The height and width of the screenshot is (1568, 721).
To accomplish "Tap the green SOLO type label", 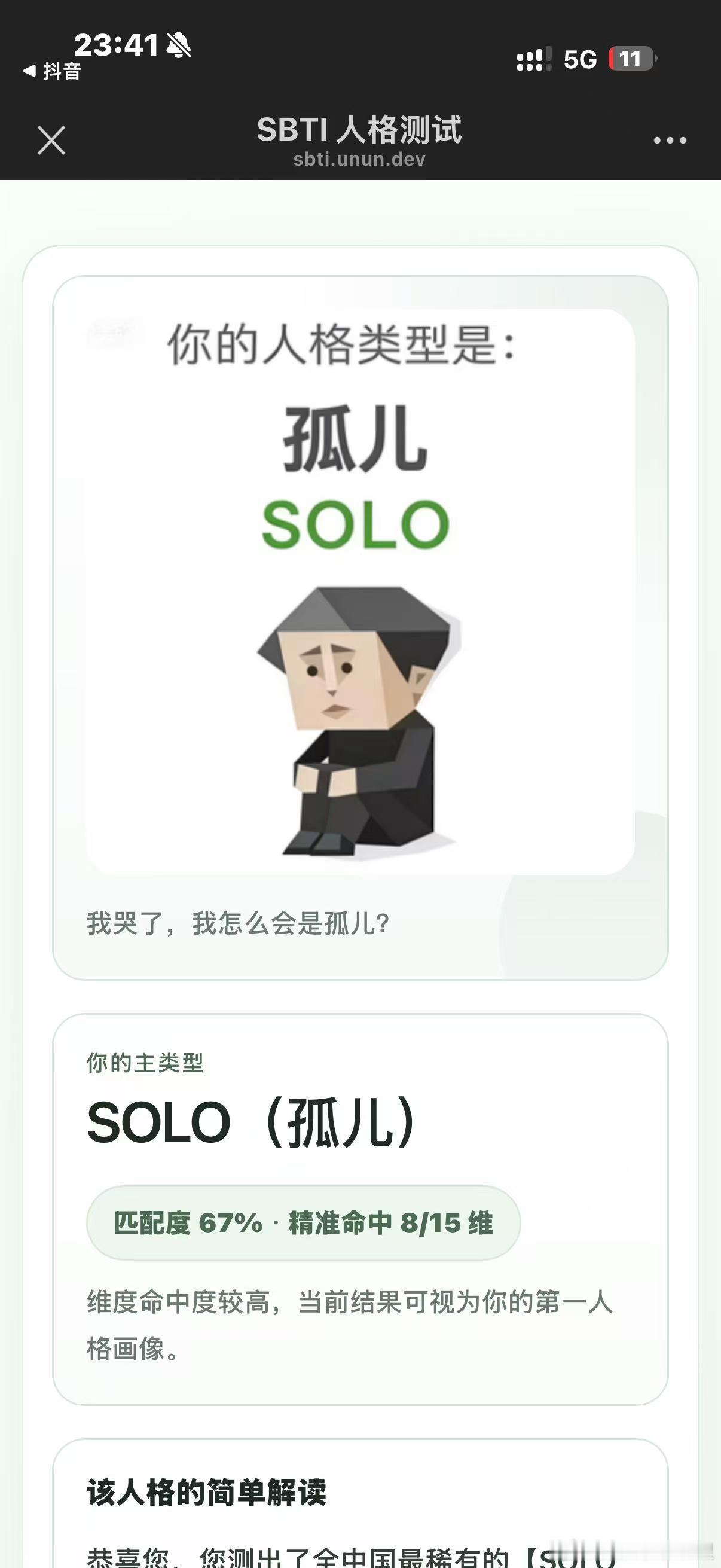I will [356, 524].
